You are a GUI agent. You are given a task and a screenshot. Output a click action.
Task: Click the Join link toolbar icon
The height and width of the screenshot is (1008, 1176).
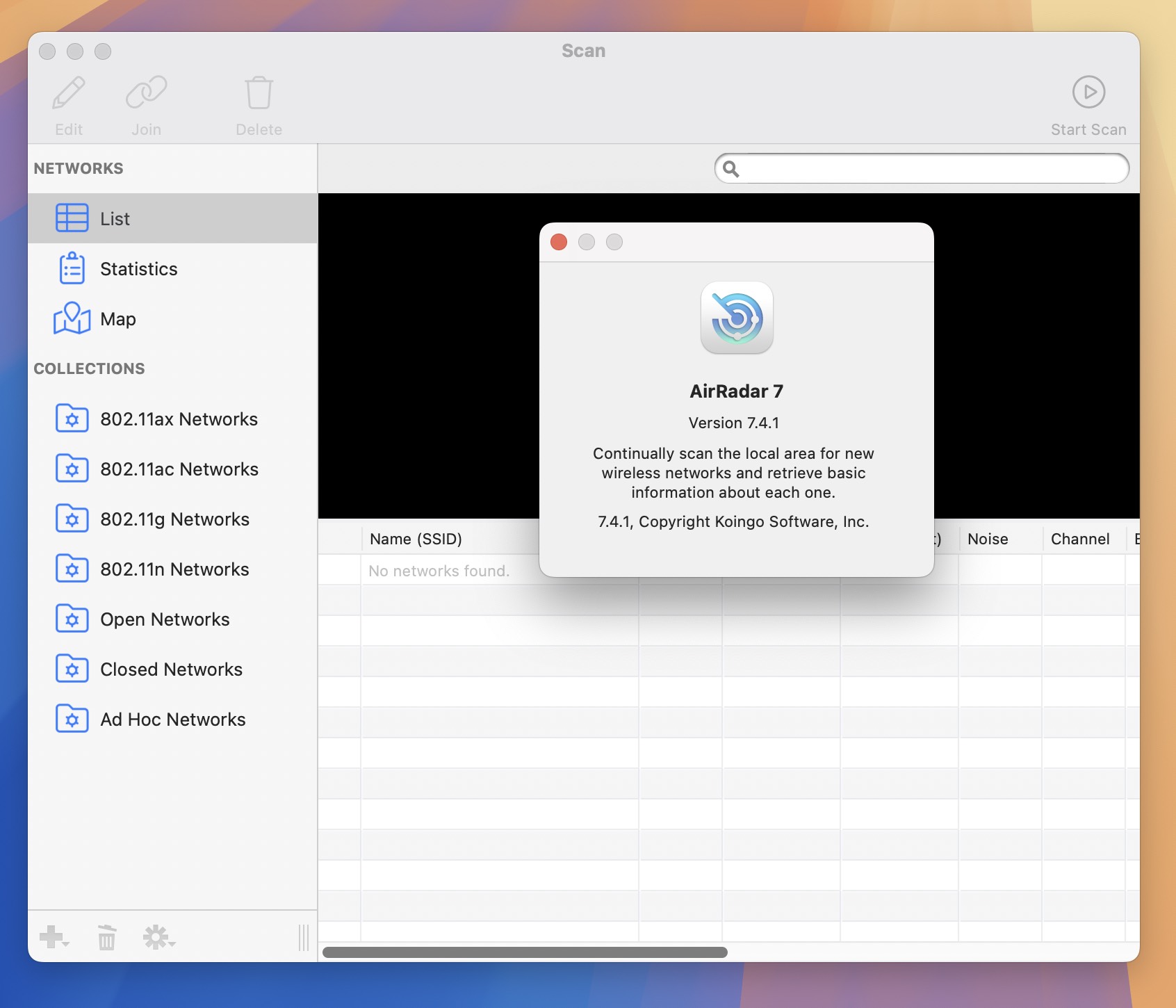pyautogui.click(x=146, y=92)
